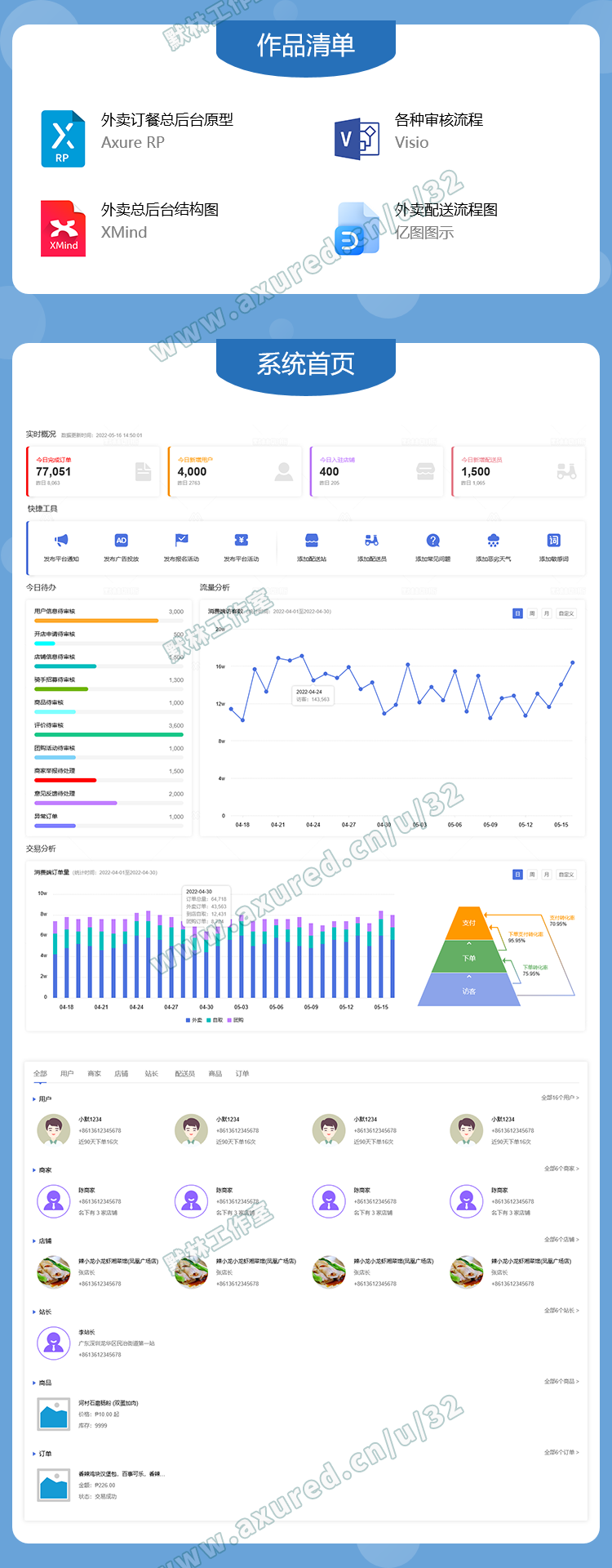612x1568 pixels.
Task: Click the 骑手招募待审核 todo row
Action: click(x=109, y=684)
